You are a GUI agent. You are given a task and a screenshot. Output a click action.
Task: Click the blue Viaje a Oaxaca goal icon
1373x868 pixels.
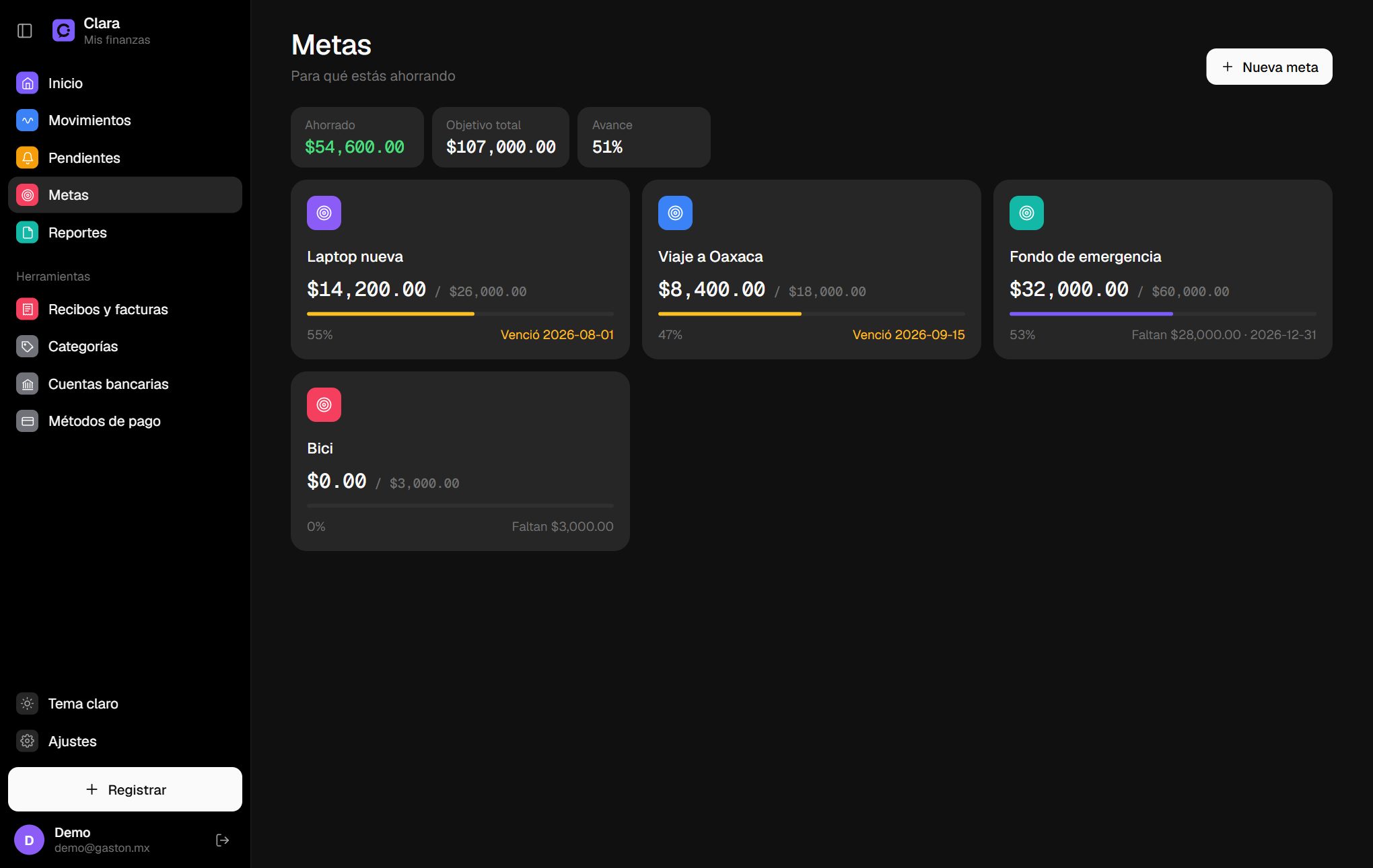tap(675, 213)
